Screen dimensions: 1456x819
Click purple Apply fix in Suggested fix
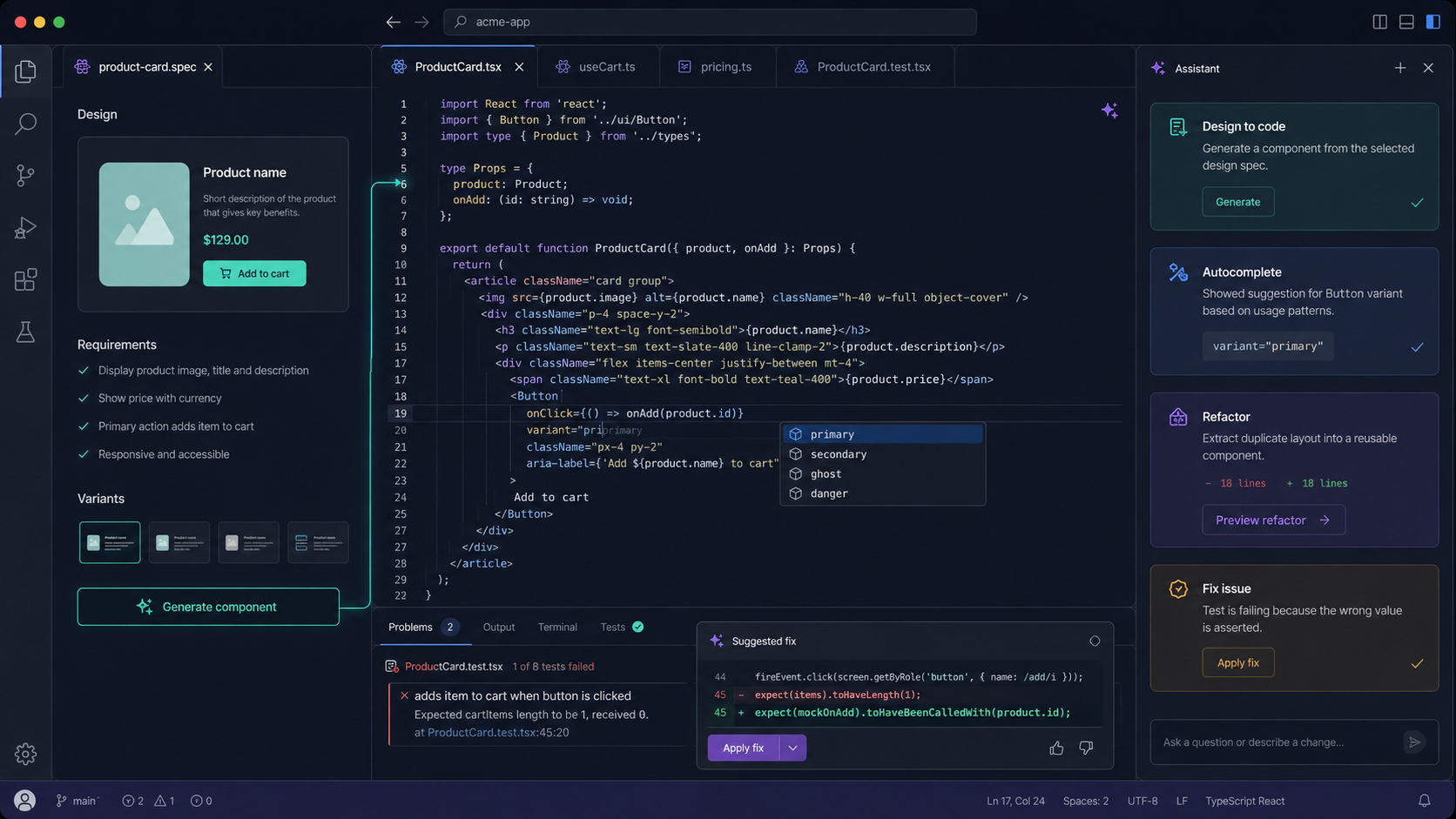coord(743,748)
